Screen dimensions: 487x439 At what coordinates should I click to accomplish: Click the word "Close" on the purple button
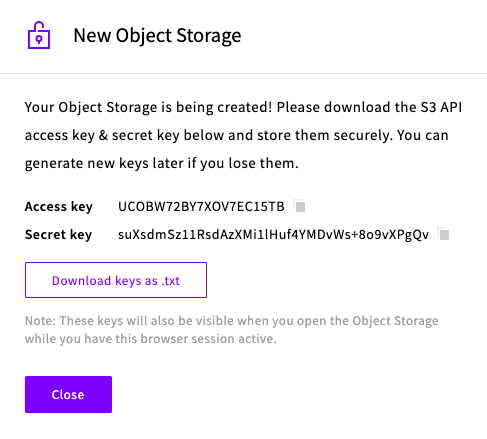[x=68, y=395]
